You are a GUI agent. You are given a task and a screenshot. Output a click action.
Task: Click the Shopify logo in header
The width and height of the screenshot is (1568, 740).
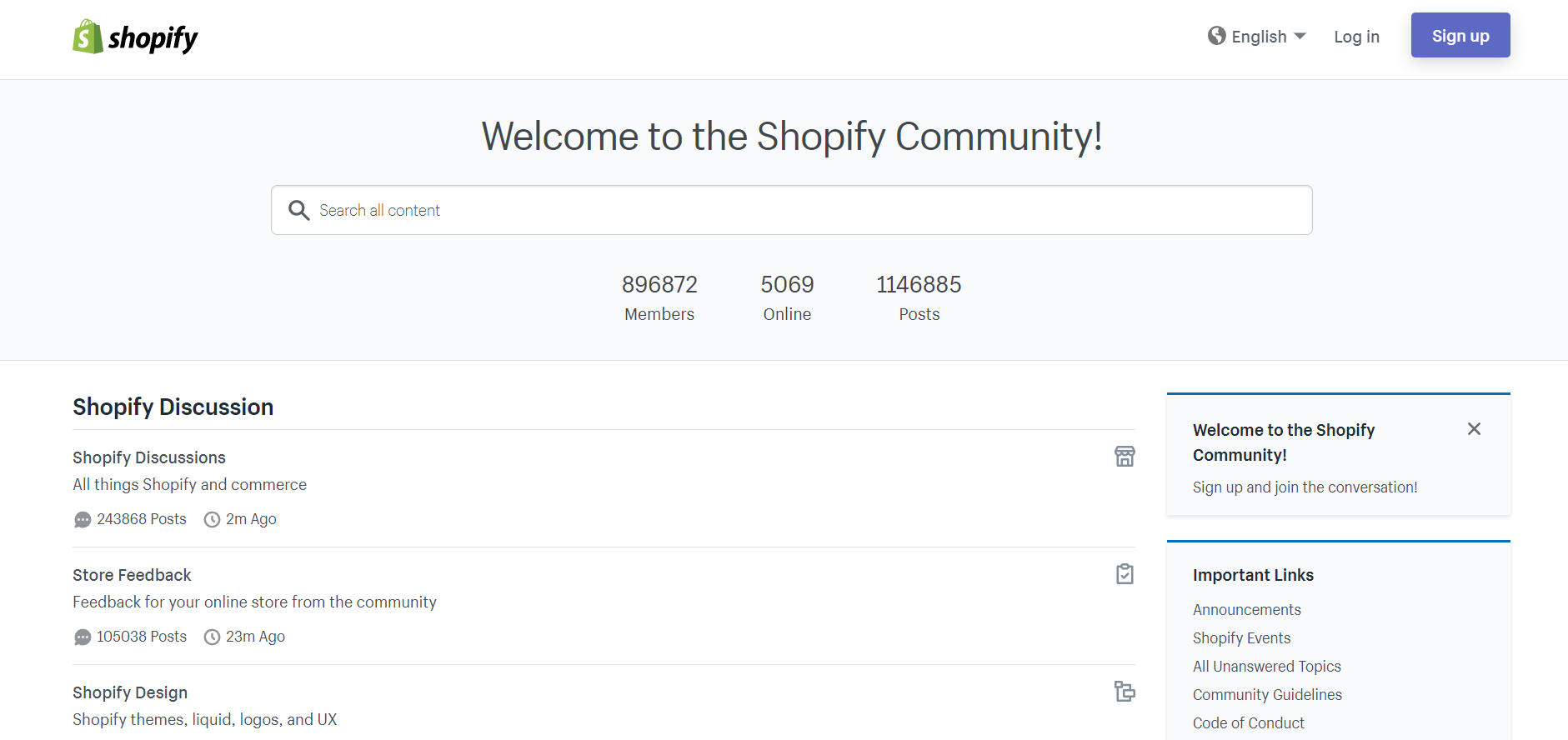point(135,37)
